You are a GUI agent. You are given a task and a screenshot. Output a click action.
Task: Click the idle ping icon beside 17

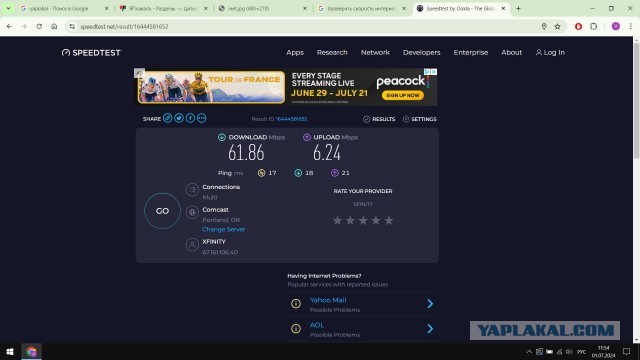[x=262, y=173]
